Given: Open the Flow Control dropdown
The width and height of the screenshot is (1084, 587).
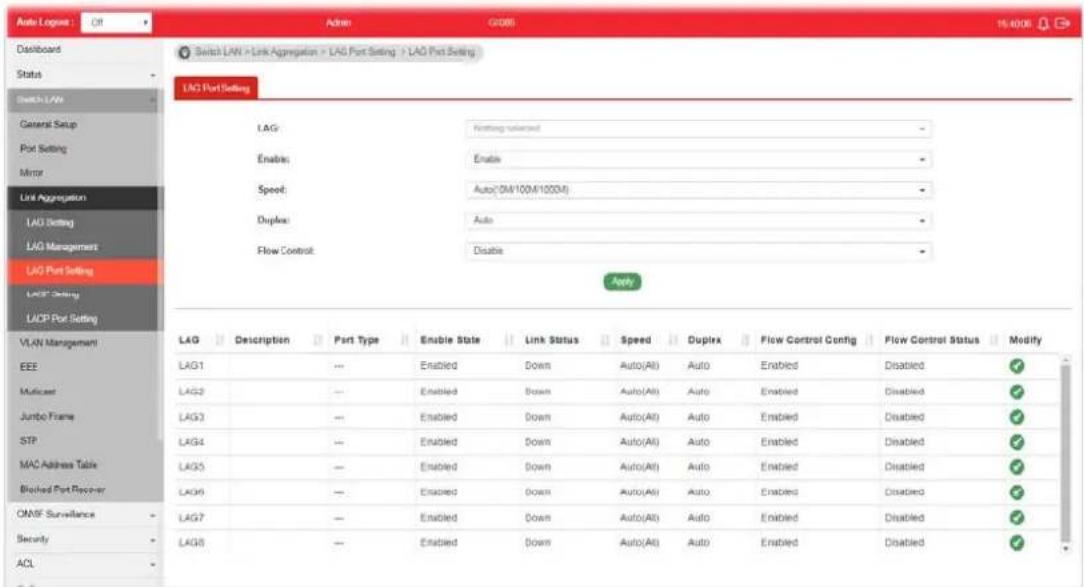Looking at the screenshot, I should click(x=698, y=251).
